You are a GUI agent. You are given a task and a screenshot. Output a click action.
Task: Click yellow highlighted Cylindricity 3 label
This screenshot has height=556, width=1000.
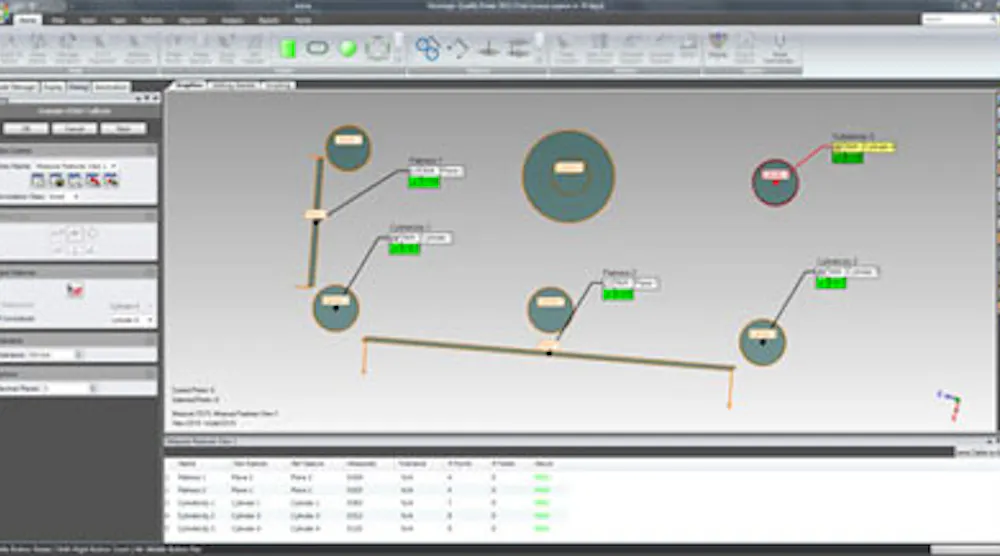pos(862,147)
